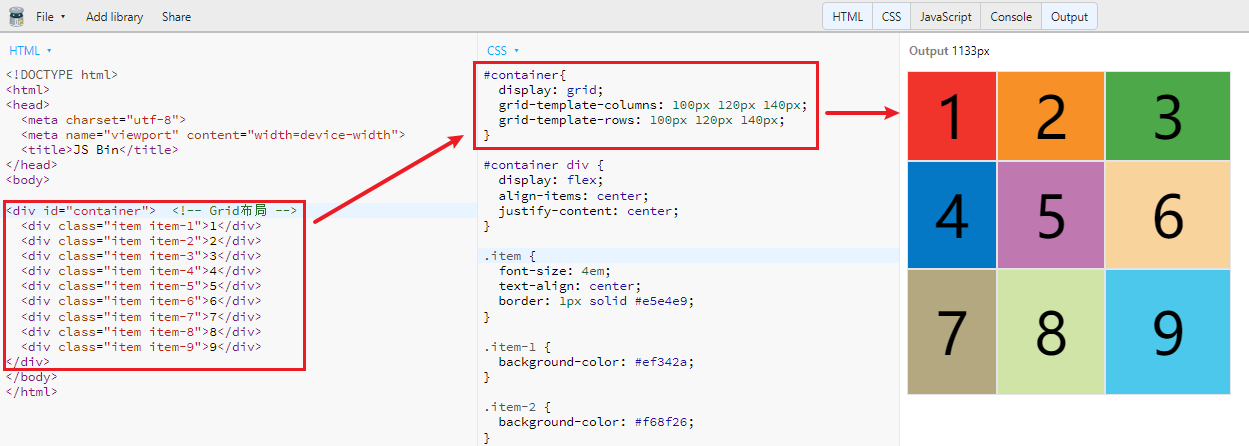The width and height of the screenshot is (1249, 446).
Task: Click the .item { selector line
Action: point(510,256)
